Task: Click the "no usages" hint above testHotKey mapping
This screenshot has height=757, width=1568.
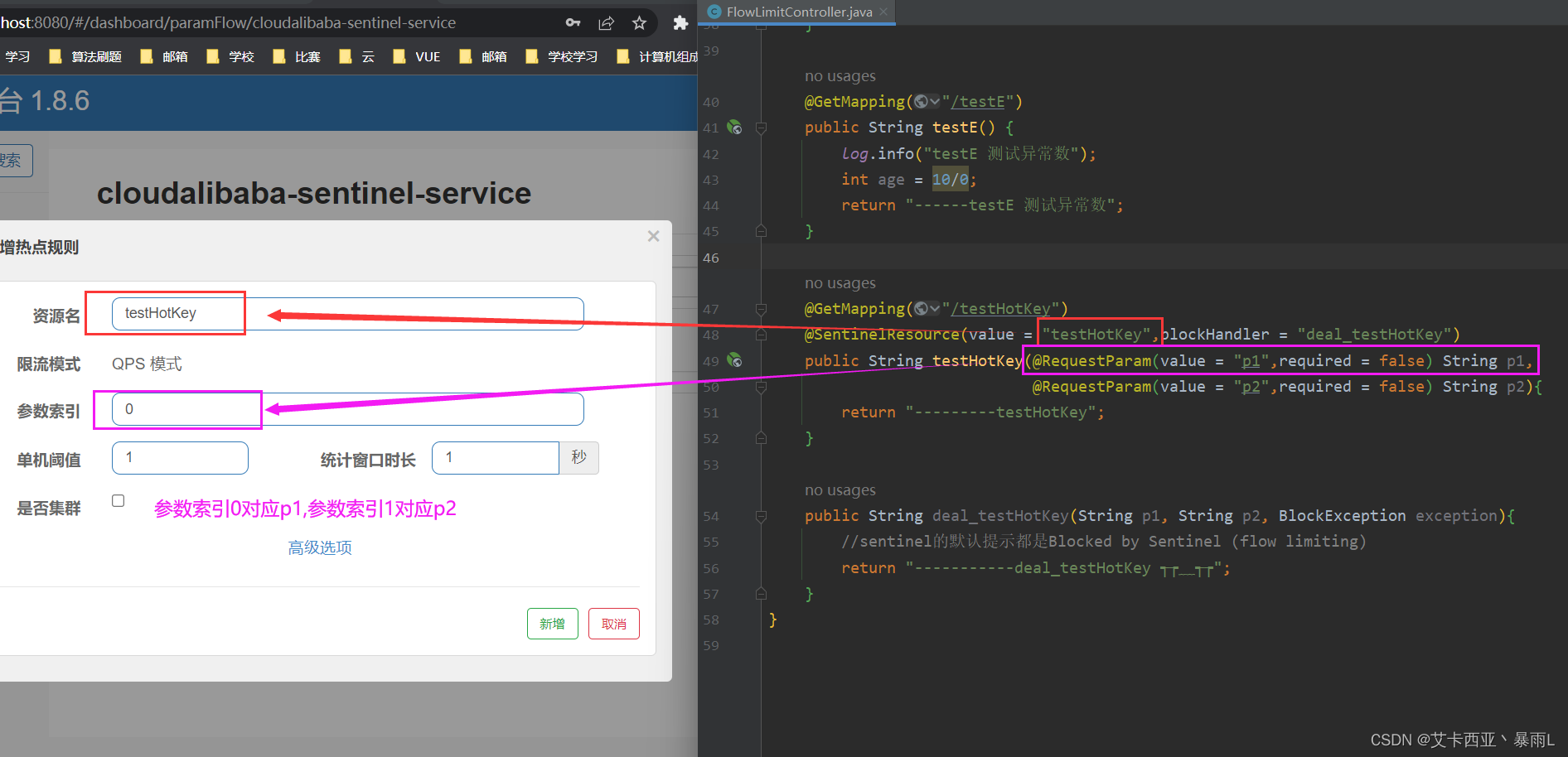Action: (x=840, y=283)
